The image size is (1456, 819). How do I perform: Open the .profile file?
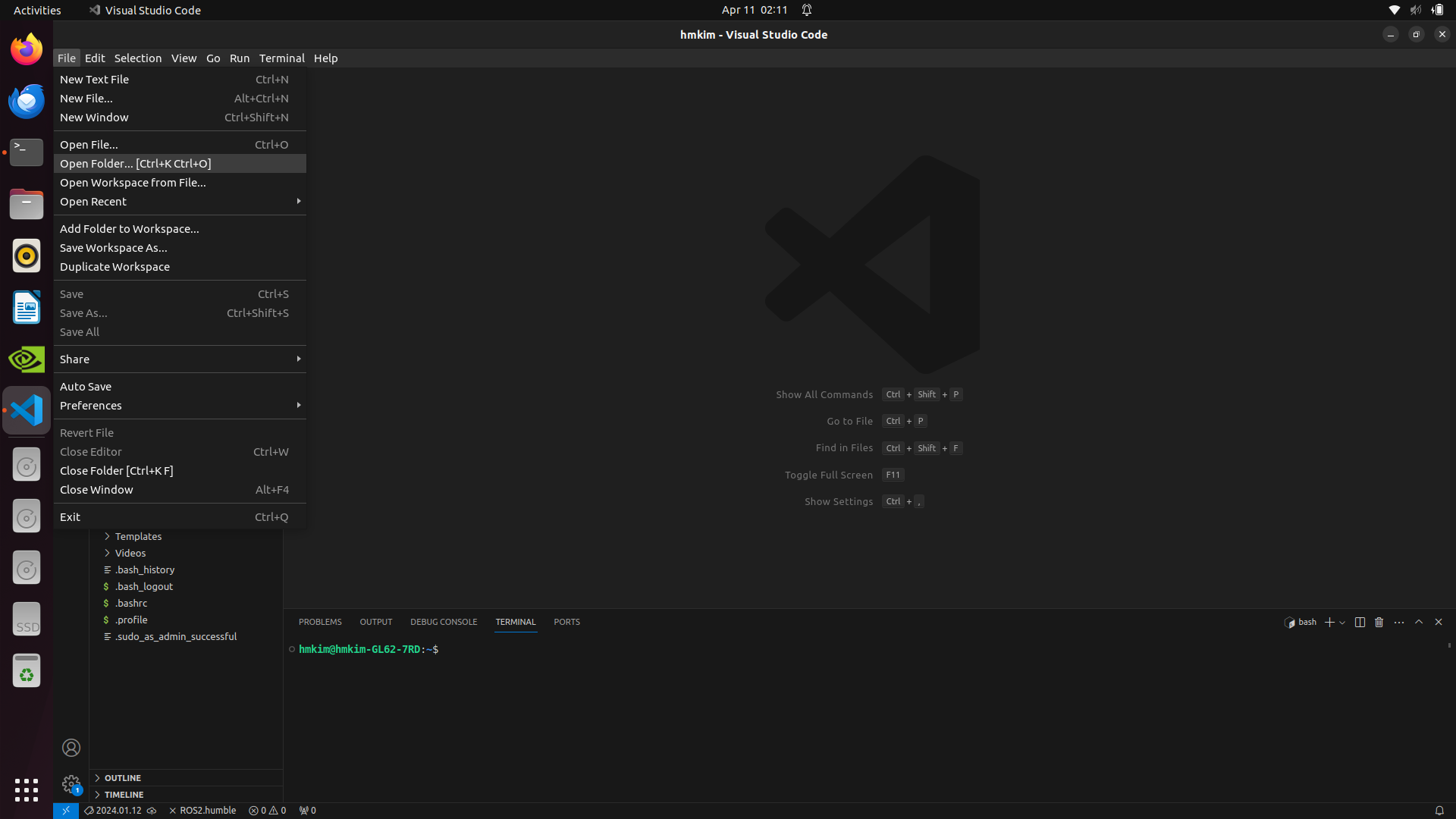(x=131, y=620)
